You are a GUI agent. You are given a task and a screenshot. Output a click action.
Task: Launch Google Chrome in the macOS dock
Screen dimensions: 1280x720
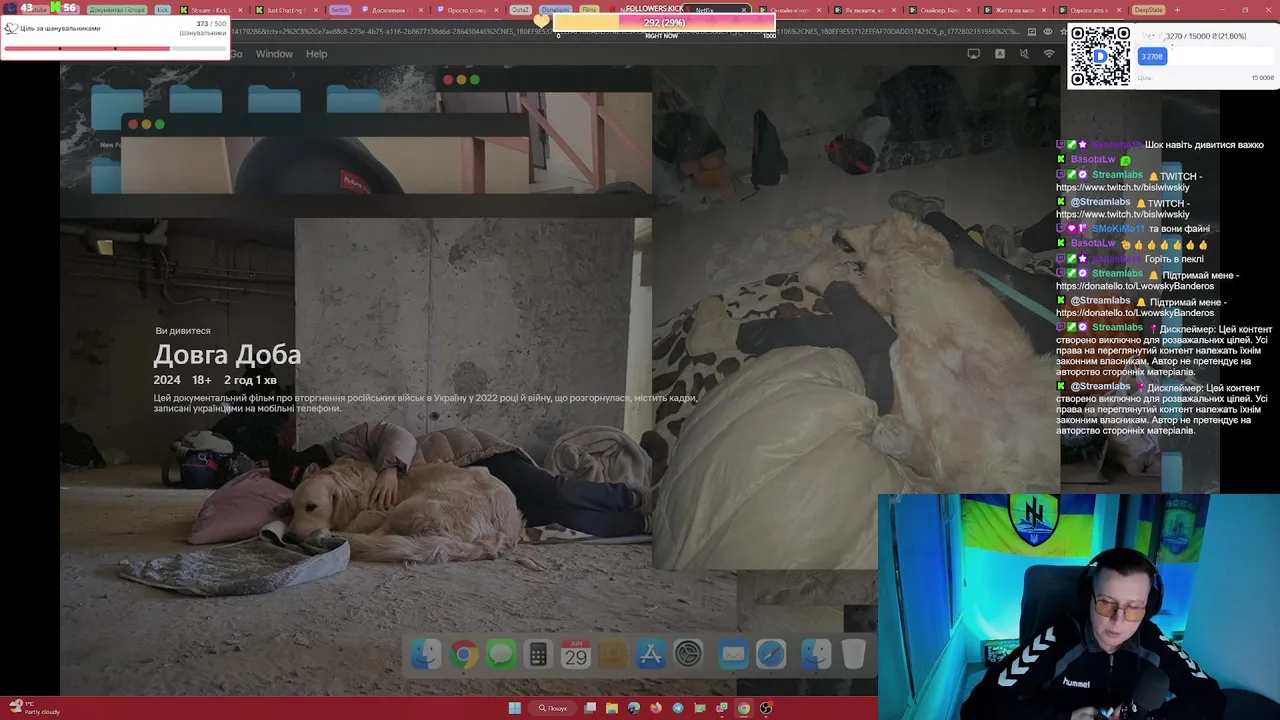[463, 655]
